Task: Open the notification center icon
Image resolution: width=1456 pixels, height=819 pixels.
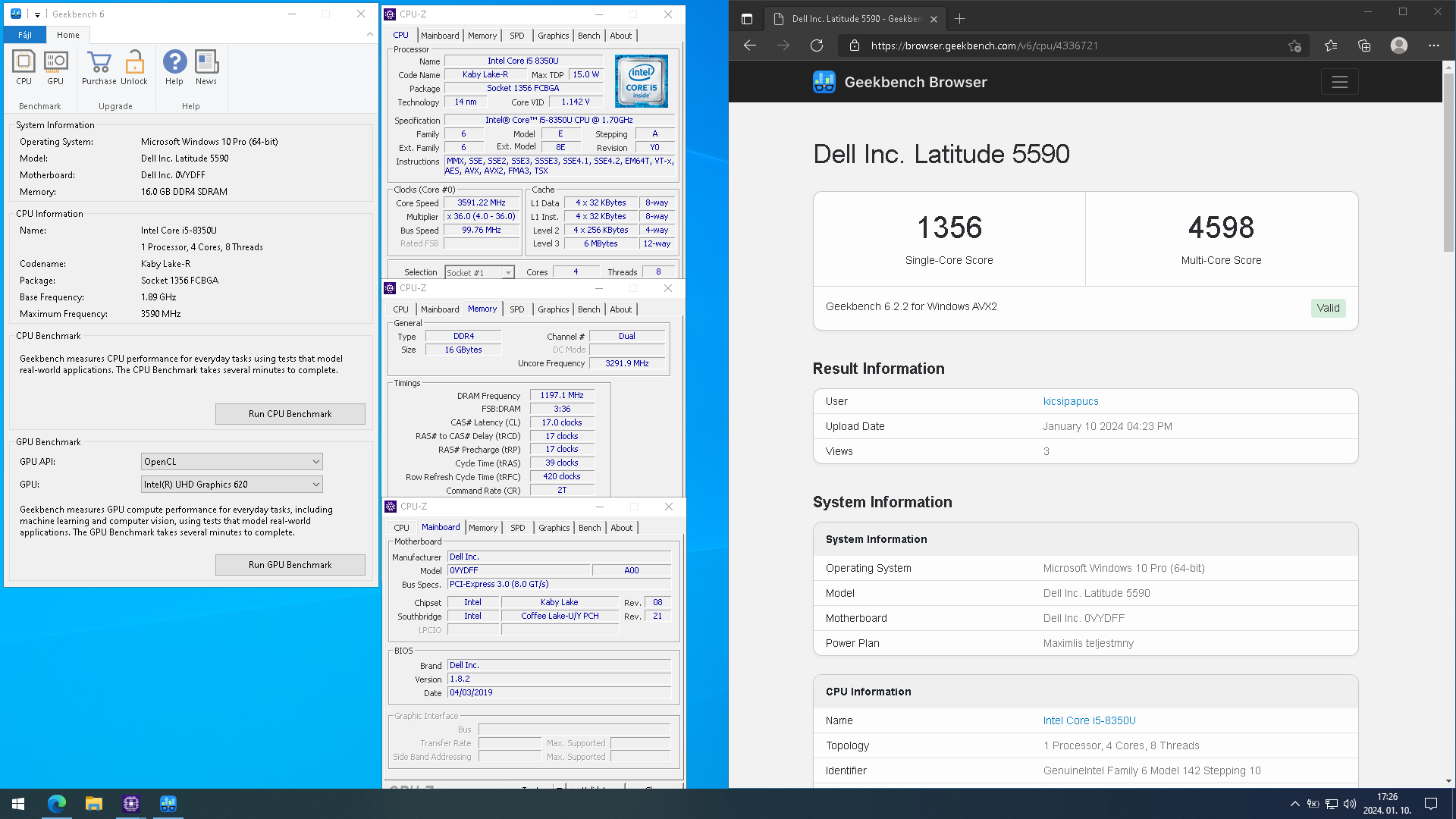Action: 1431,804
